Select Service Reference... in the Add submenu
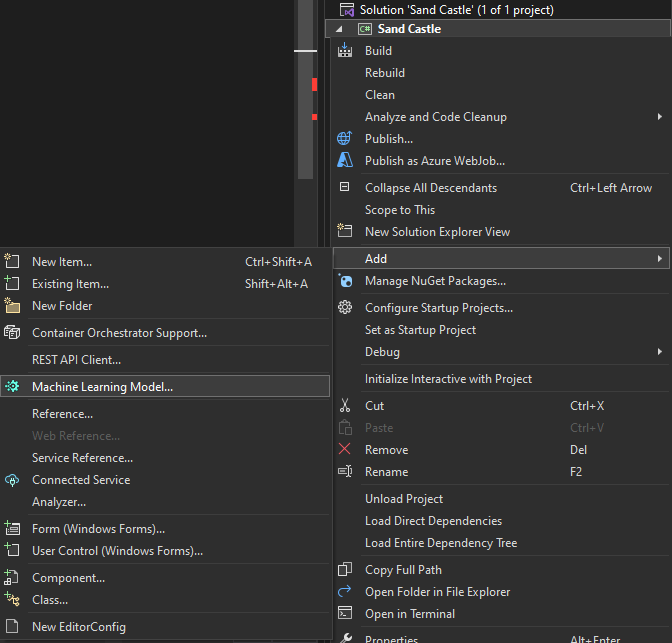The height and width of the screenshot is (643, 672). pyautogui.click(x=165, y=458)
